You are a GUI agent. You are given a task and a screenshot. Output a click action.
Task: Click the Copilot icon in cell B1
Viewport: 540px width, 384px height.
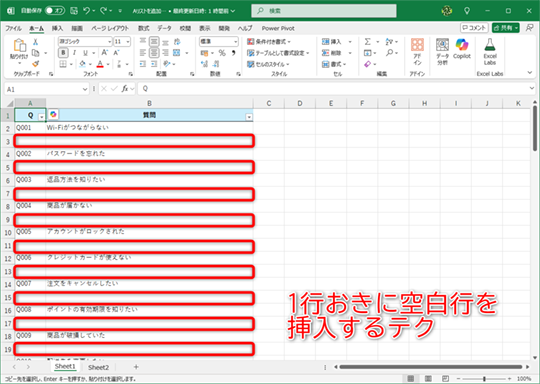coord(53,114)
